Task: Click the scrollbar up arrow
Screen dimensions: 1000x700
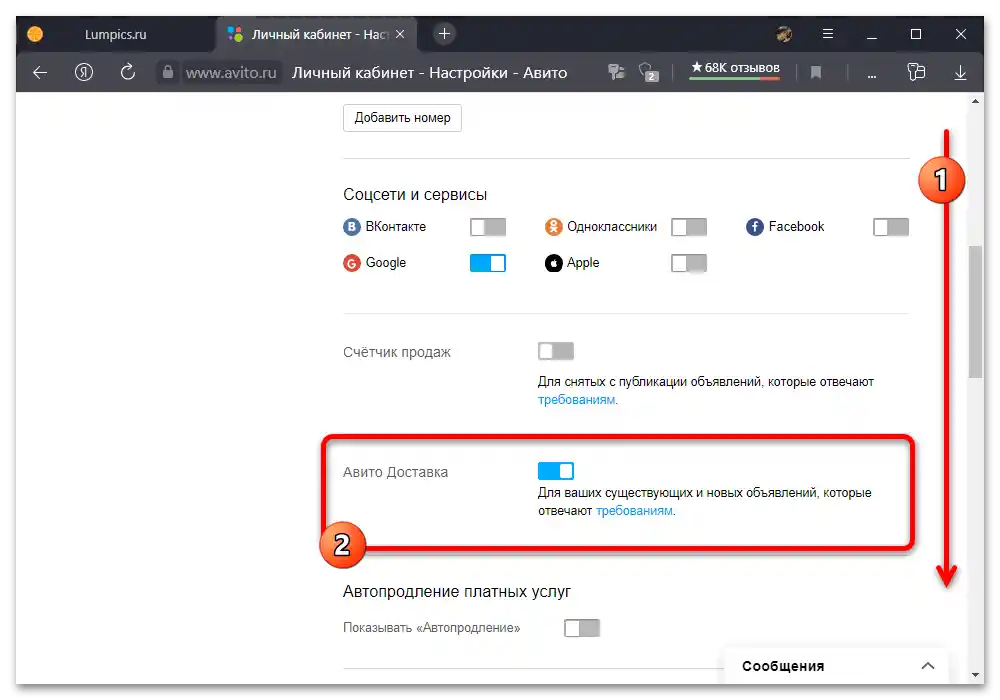Action: coord(975,101)
